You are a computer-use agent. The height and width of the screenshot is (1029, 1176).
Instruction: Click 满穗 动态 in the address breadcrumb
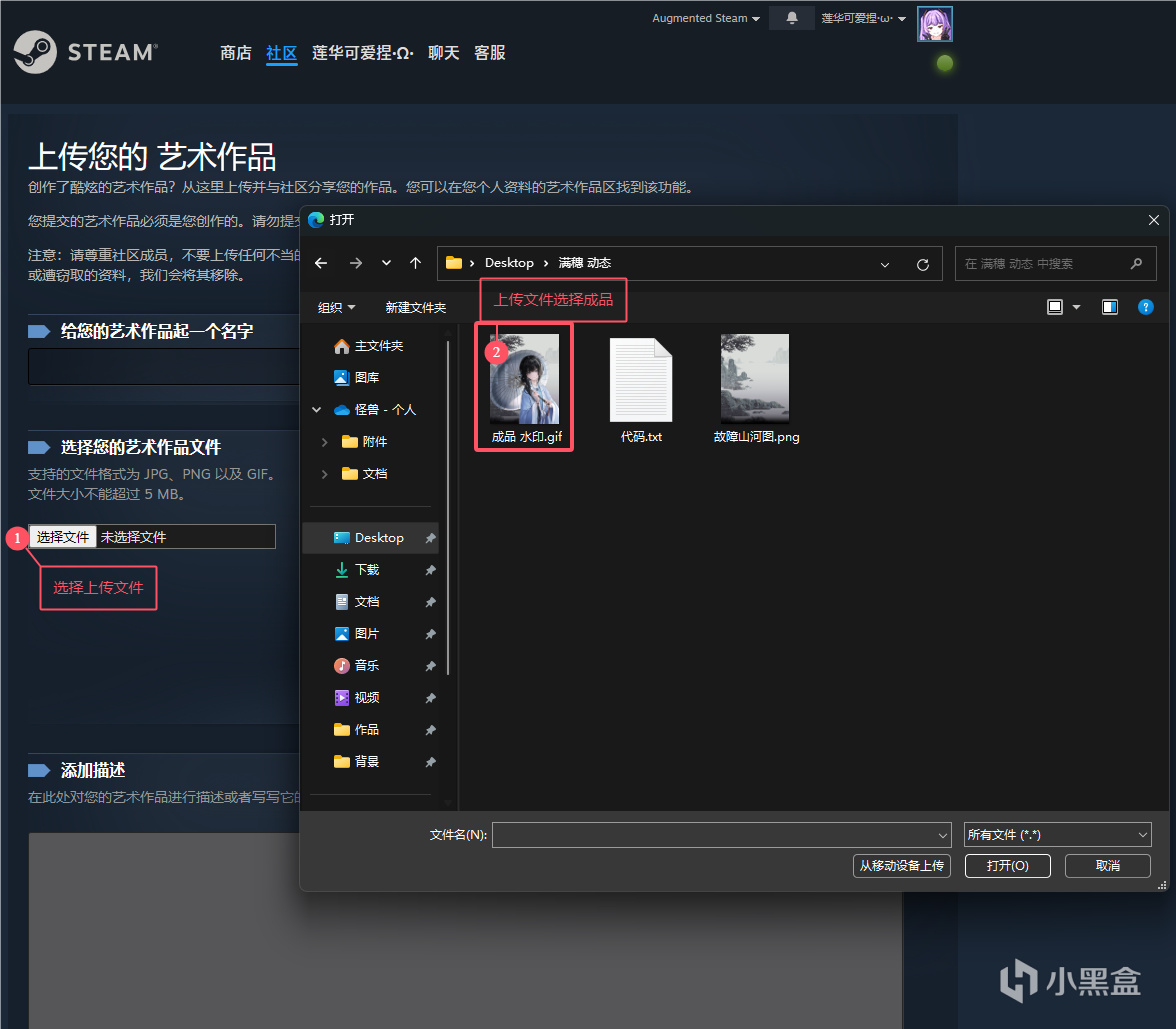click(x=585, y=263)
